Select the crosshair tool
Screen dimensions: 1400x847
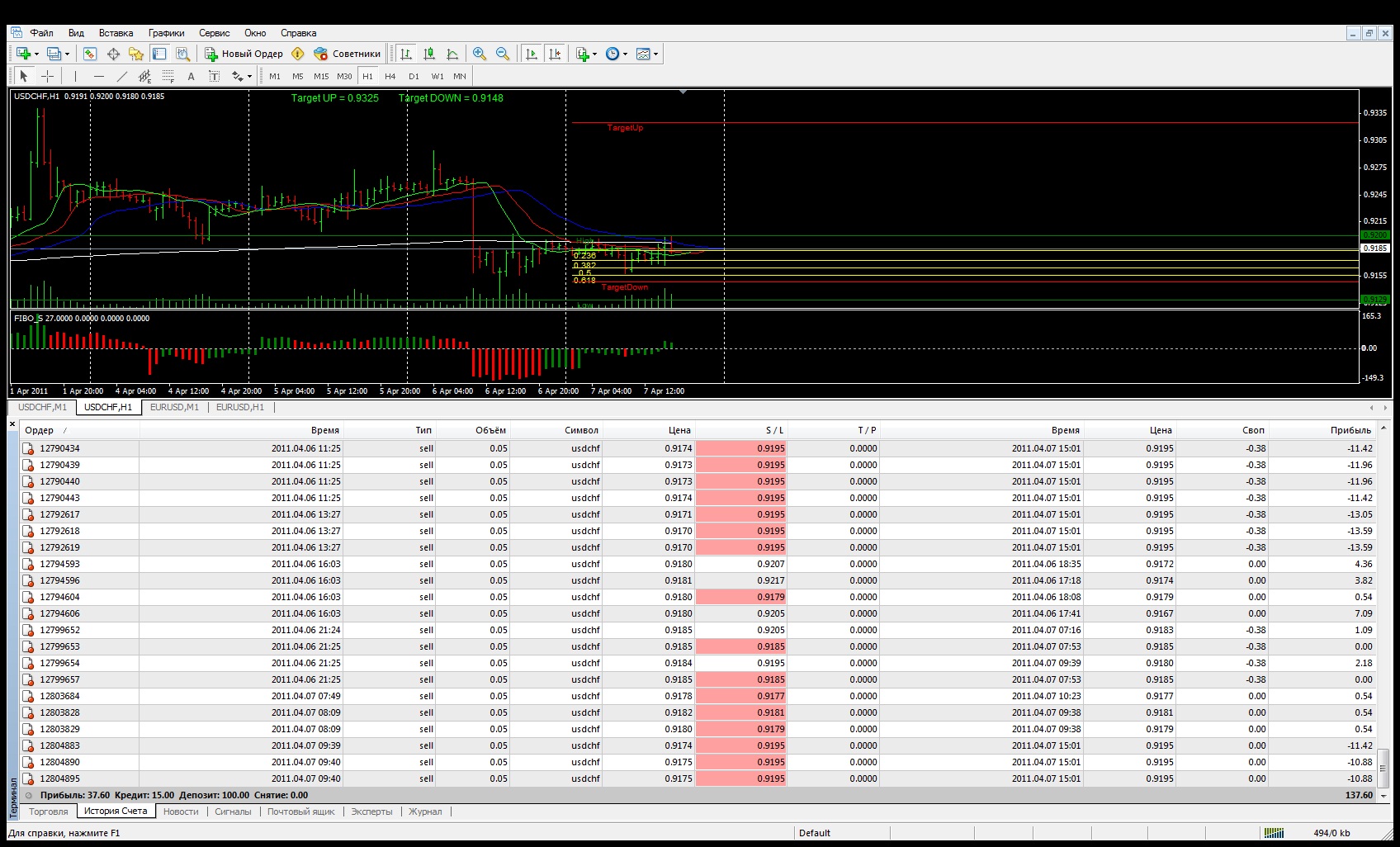48,76
